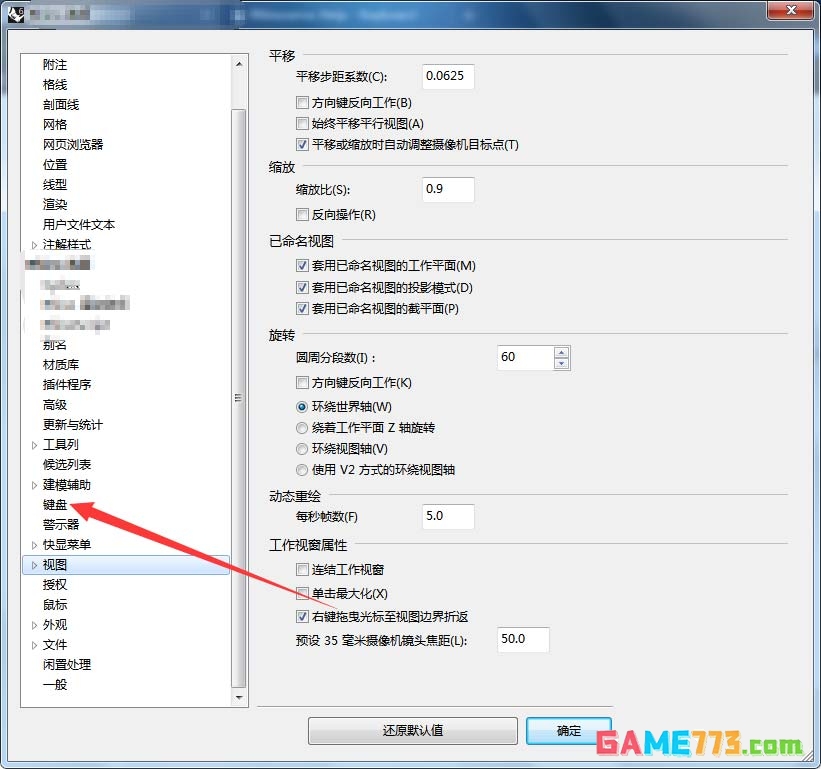Image resolution: width=821 pixels, height=769 pixels.
Task: Uncheck 右键拖曳光标至视图边界折返
Action: click(x=302, y=616)
